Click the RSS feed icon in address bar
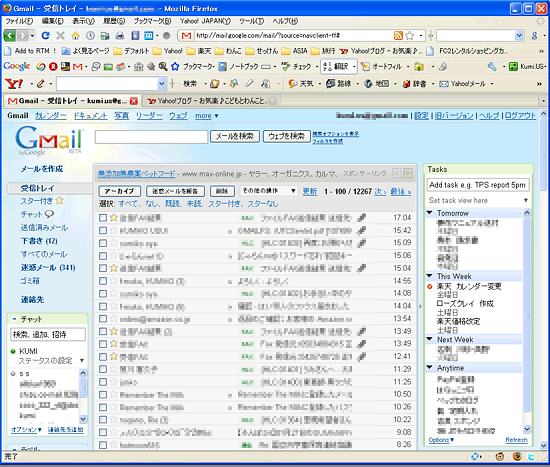550x467 pixels. pos(398,35)
